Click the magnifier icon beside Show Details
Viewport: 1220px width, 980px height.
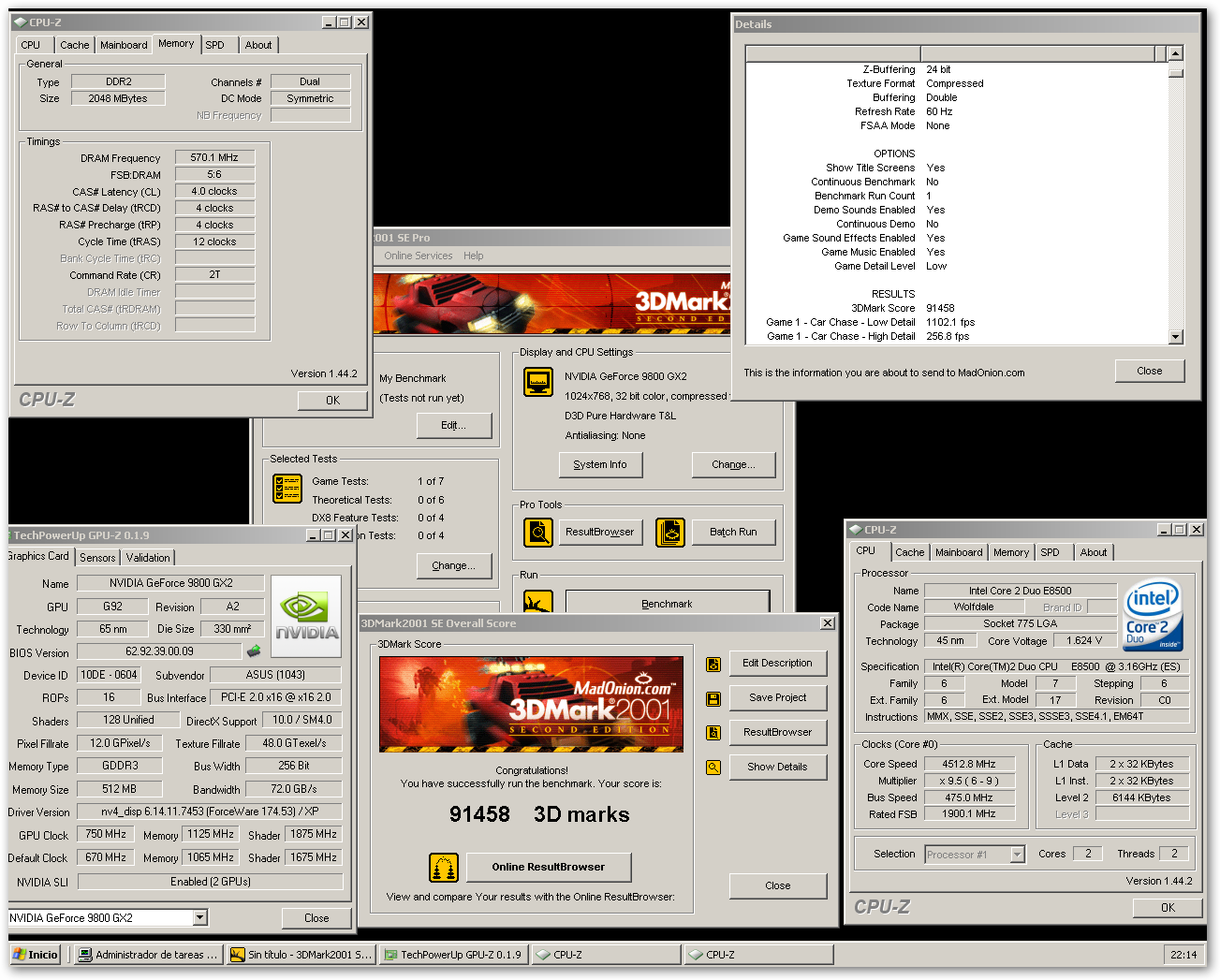click(x=713, y=768)
